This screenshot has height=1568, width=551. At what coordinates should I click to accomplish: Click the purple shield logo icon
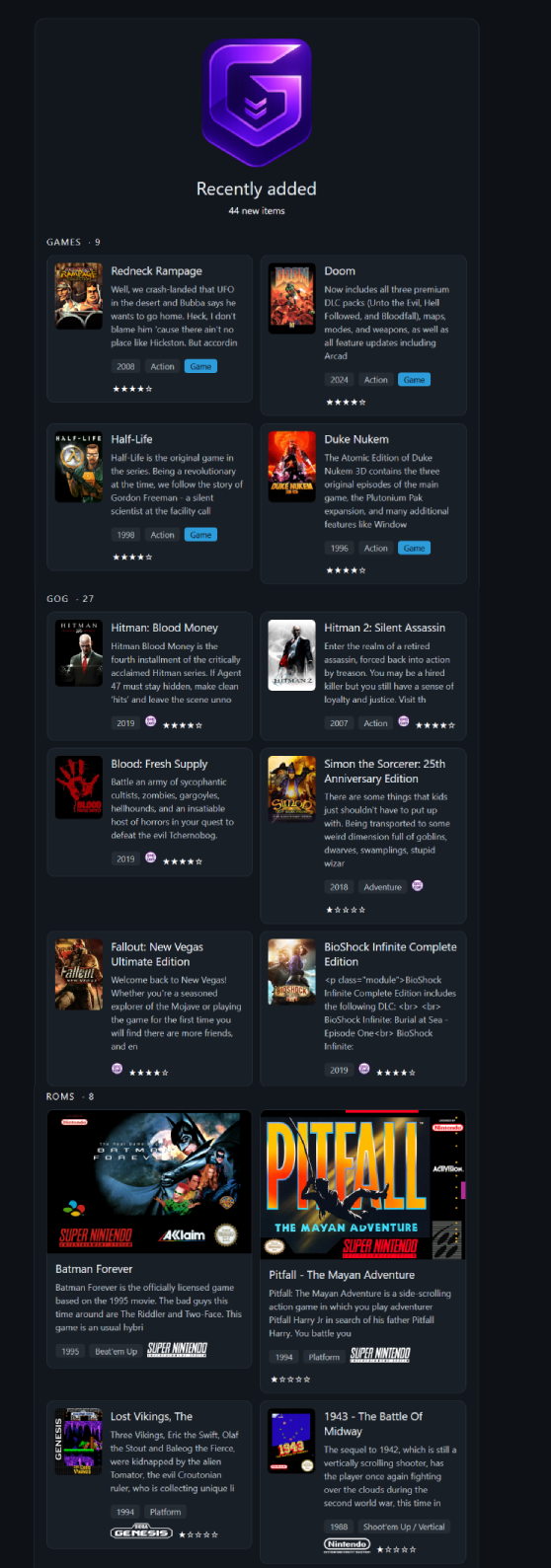pyautogui.click(x=257, y=103)
